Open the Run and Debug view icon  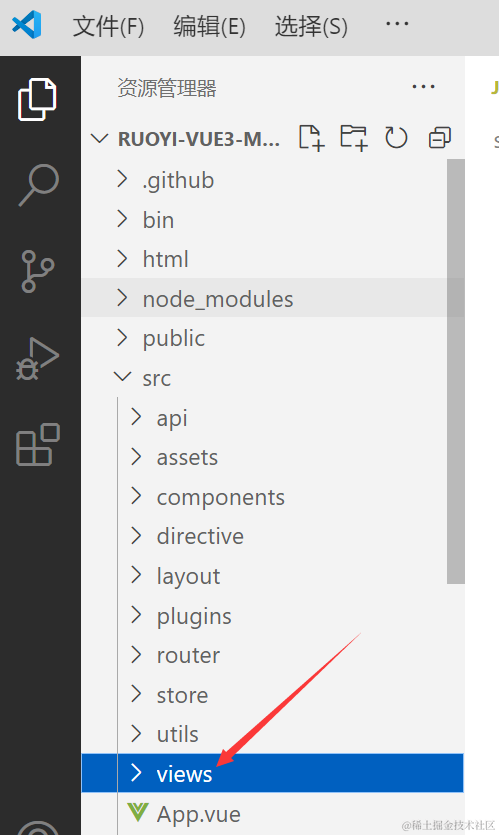click(37, 358)
